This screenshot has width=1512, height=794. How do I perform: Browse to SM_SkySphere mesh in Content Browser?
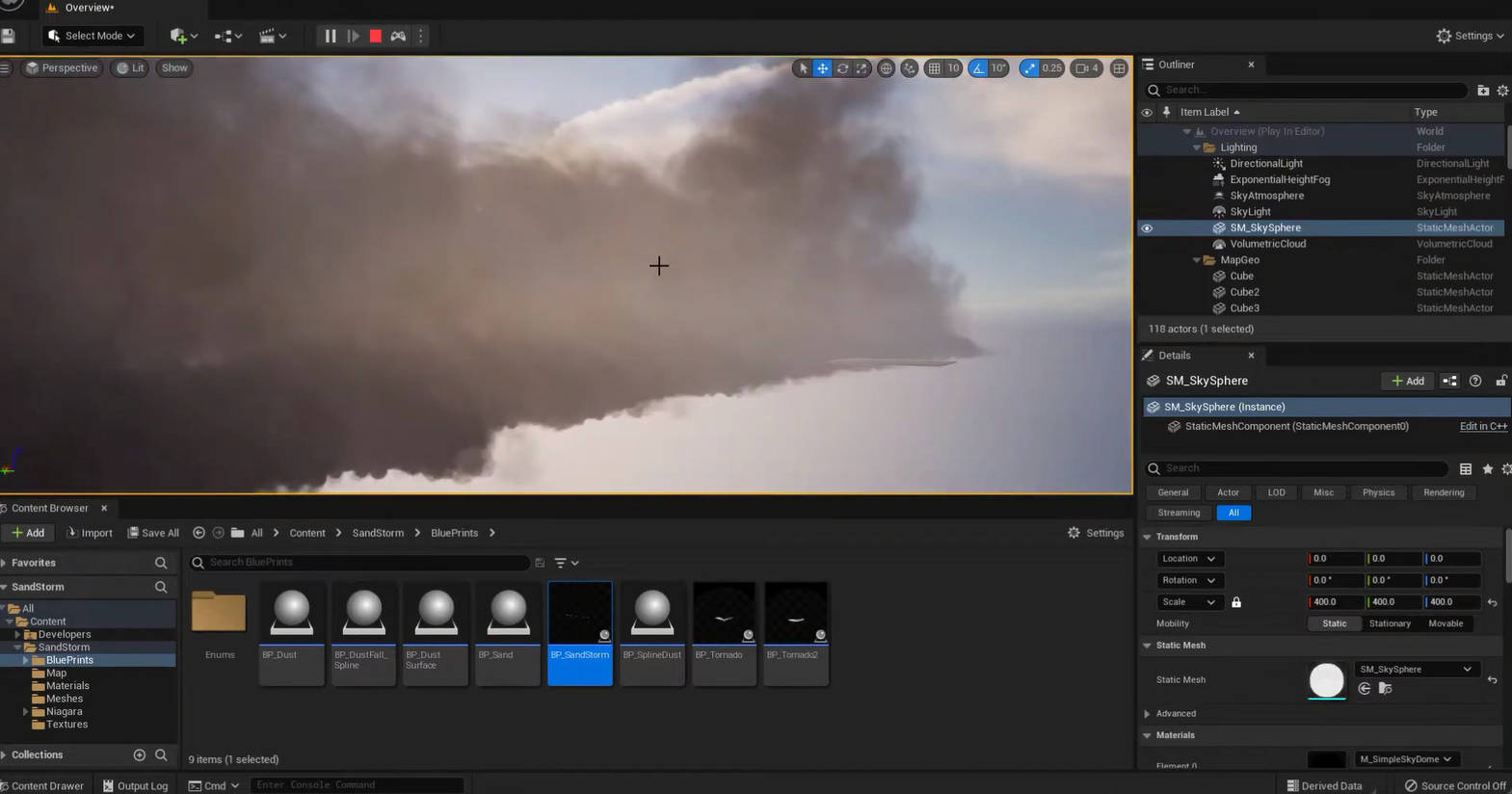[x=1385, y=688]
